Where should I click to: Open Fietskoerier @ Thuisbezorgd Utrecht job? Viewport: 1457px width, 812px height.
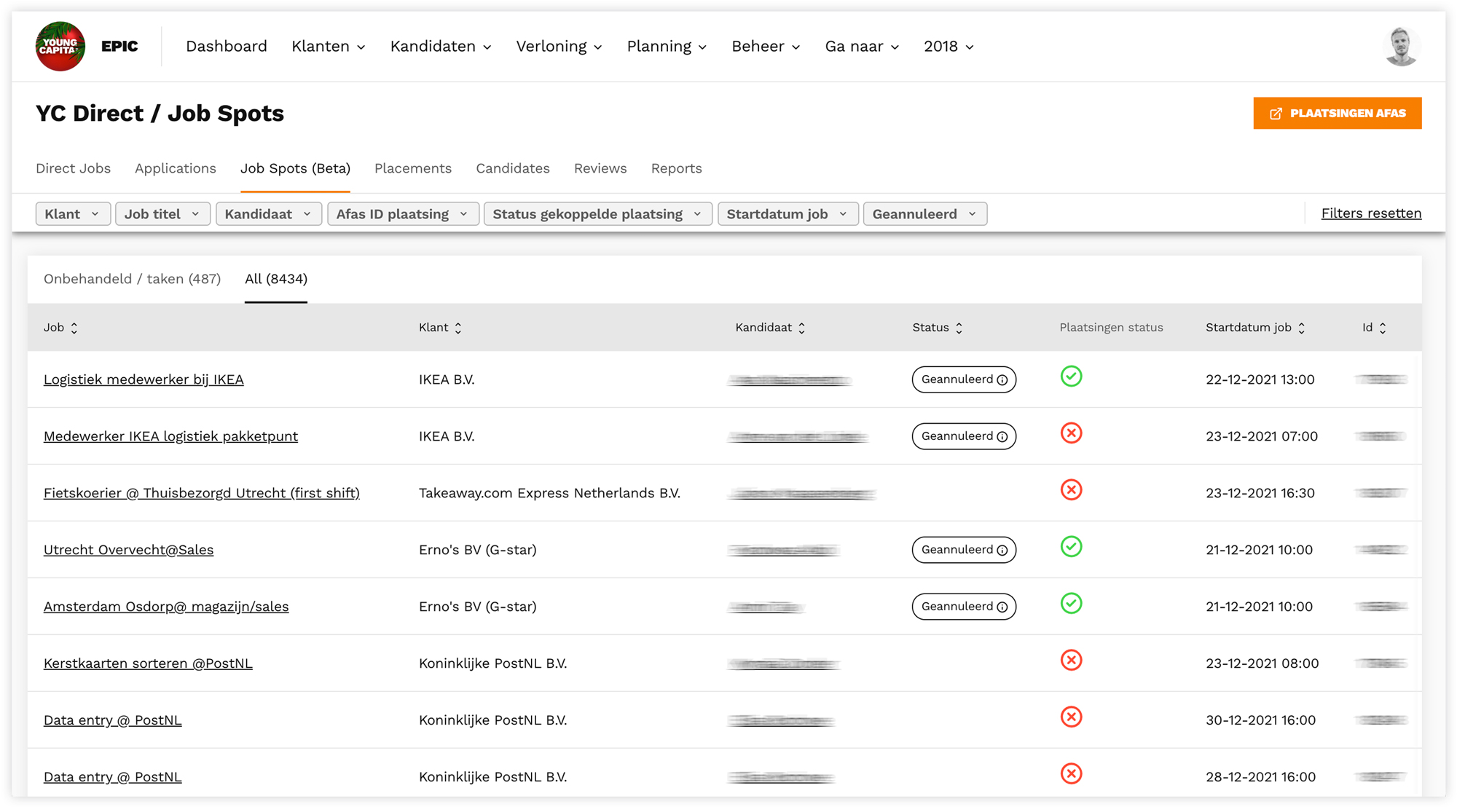(202, 494)
